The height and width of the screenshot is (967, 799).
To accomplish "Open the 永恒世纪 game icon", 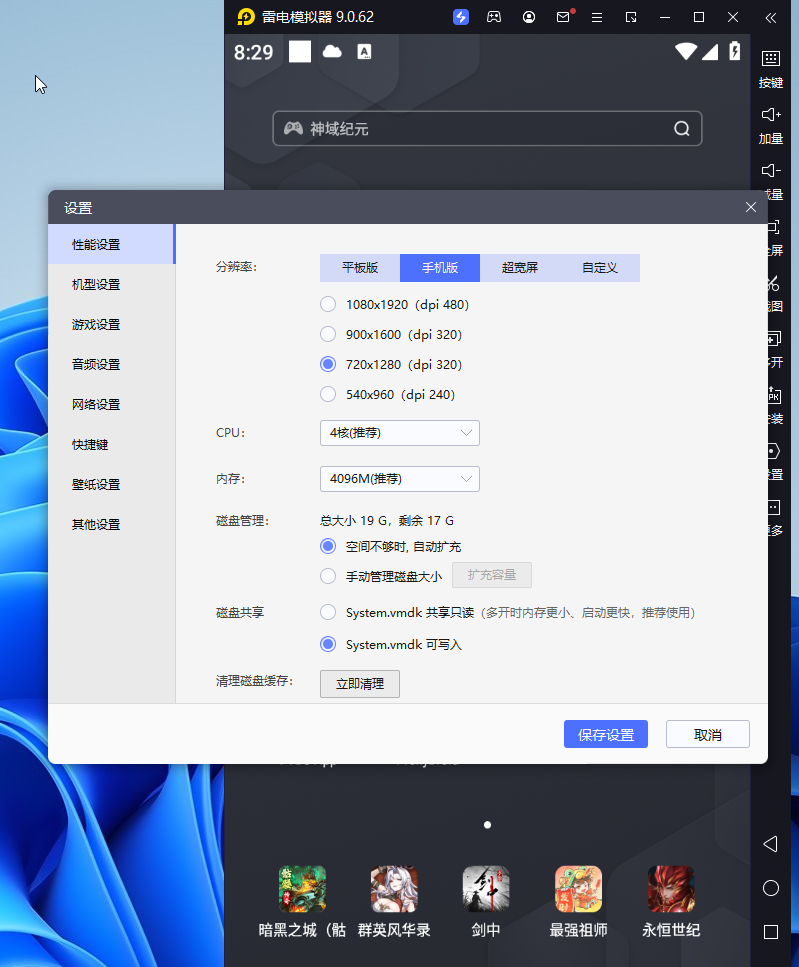I will [671, 889].
